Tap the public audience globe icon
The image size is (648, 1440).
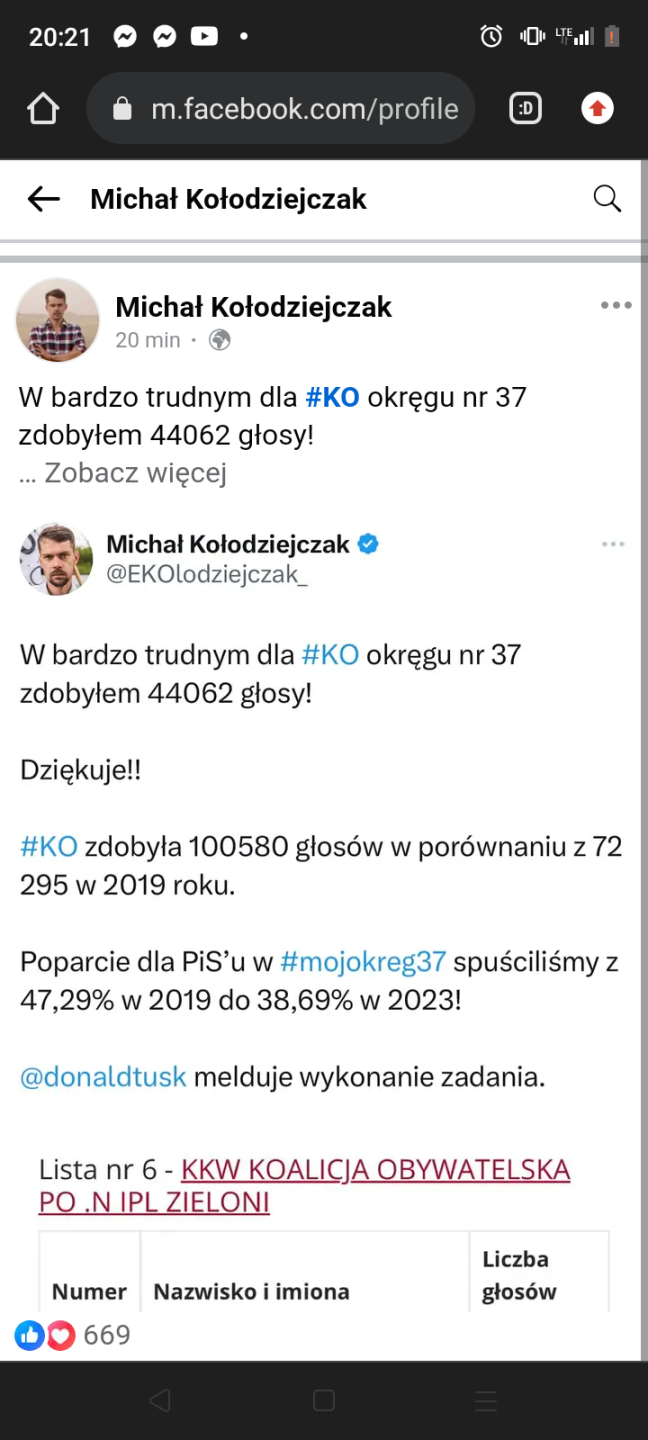coord(219,340)
